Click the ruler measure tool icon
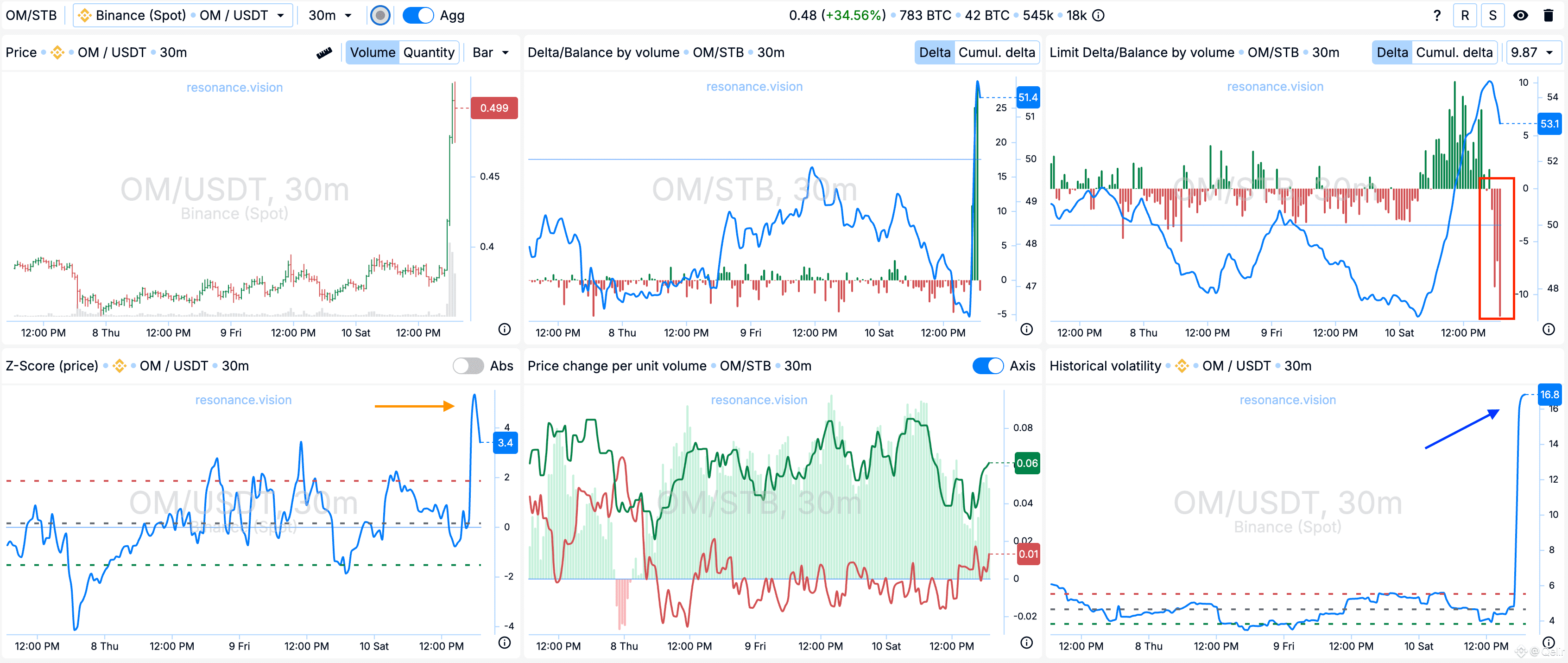The width and height of the screenshot is (1568, 663). 324,53
